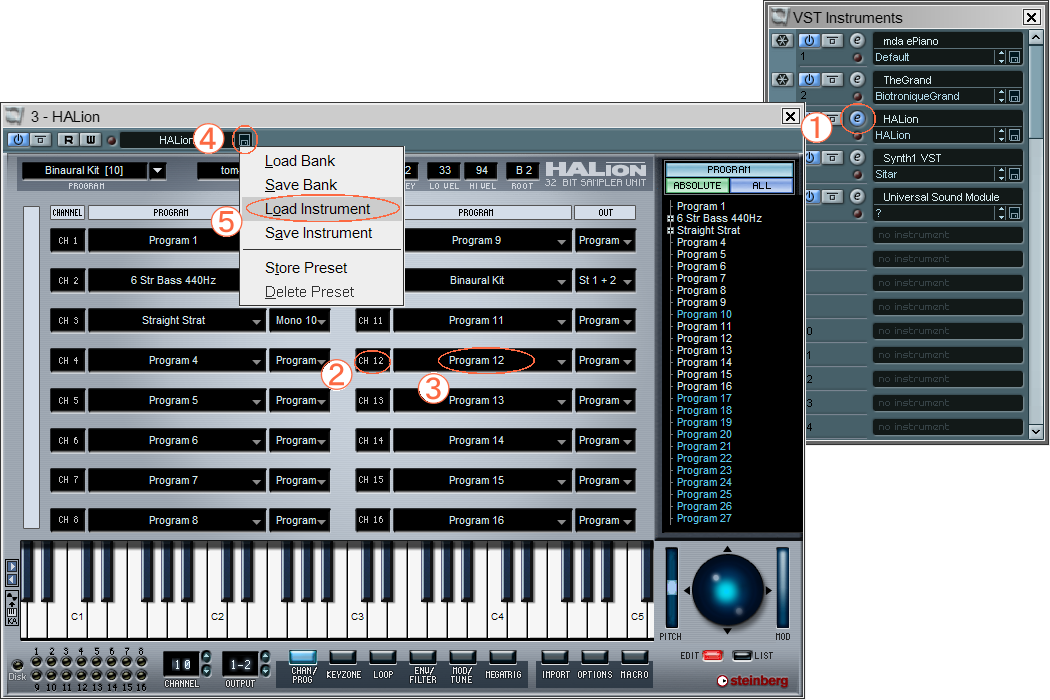Choose Save Bank from the menu
Viewport: 1050px width, 700px height.
[x=321, y=185]
